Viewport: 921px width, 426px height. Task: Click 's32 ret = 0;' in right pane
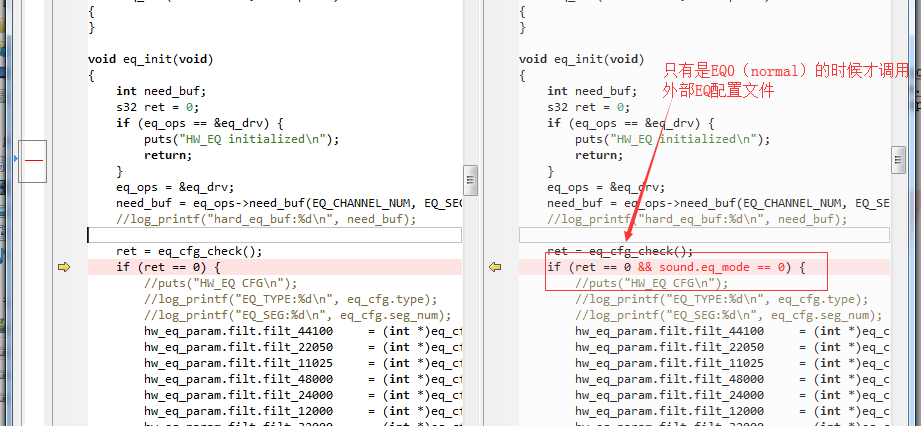pyautogui.click(x=589, y=107)
